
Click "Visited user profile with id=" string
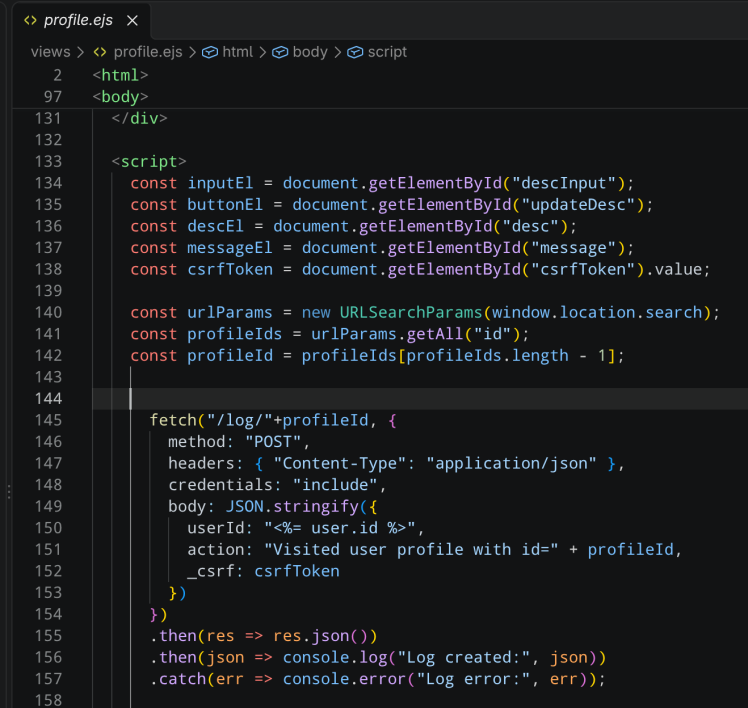(411, 550)
